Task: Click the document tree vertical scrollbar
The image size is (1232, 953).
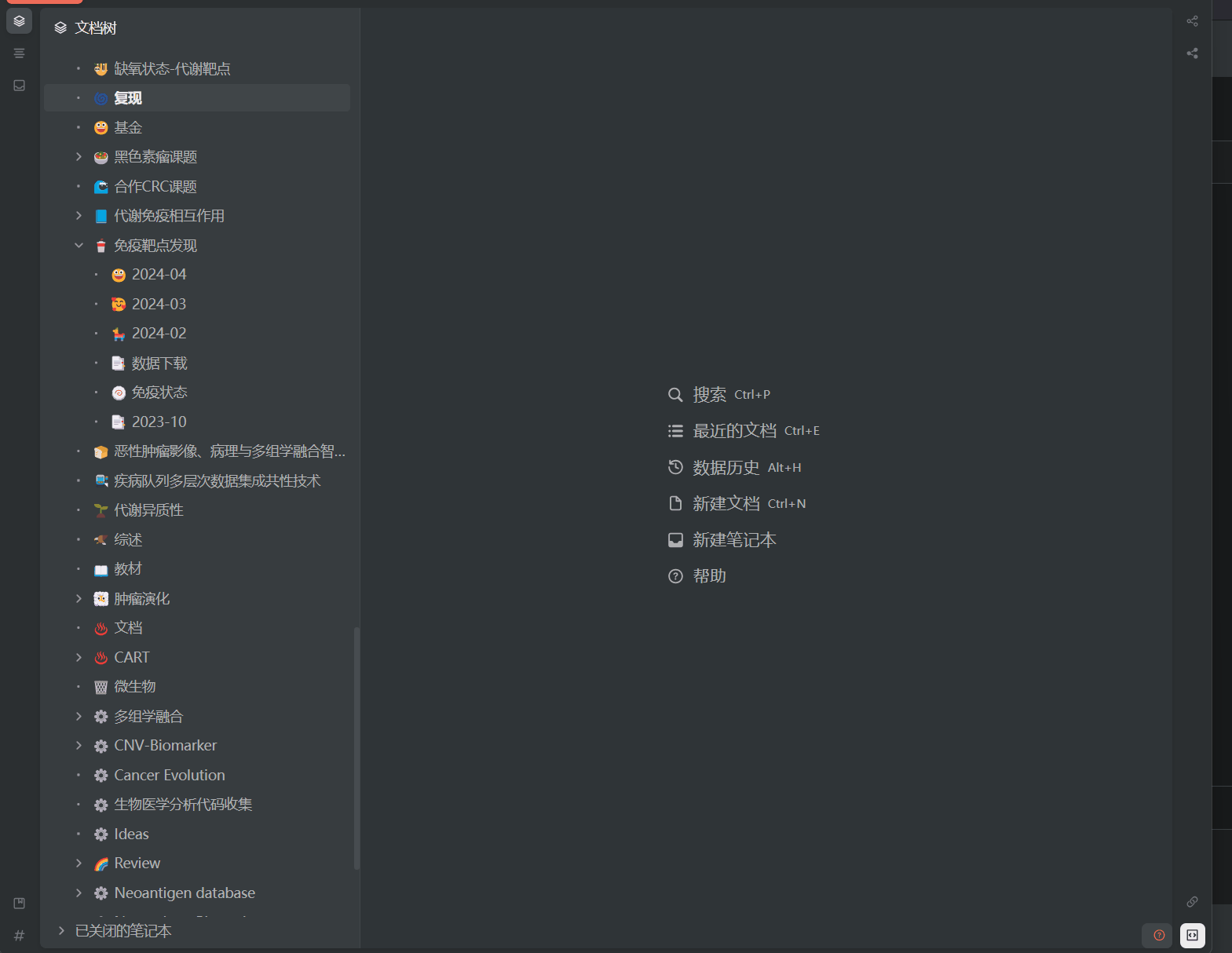Action: tap(356, 748)
